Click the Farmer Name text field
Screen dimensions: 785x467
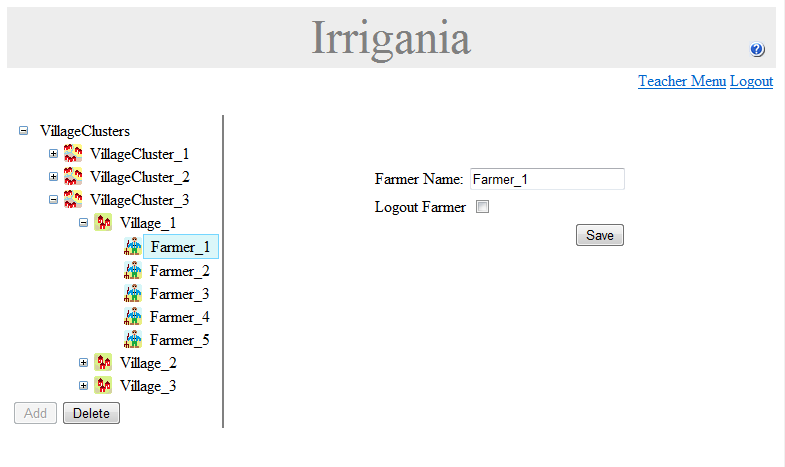pyautogui.click(x=546, y=180)
